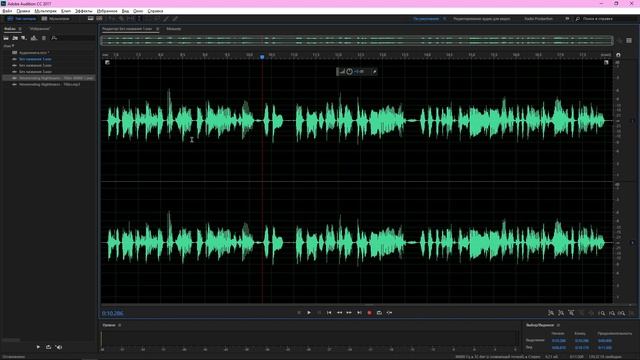The height and width of the screenshot is (360, 640).
Task: Click the waveform overview navigator
Action: (x=357, y=40)
